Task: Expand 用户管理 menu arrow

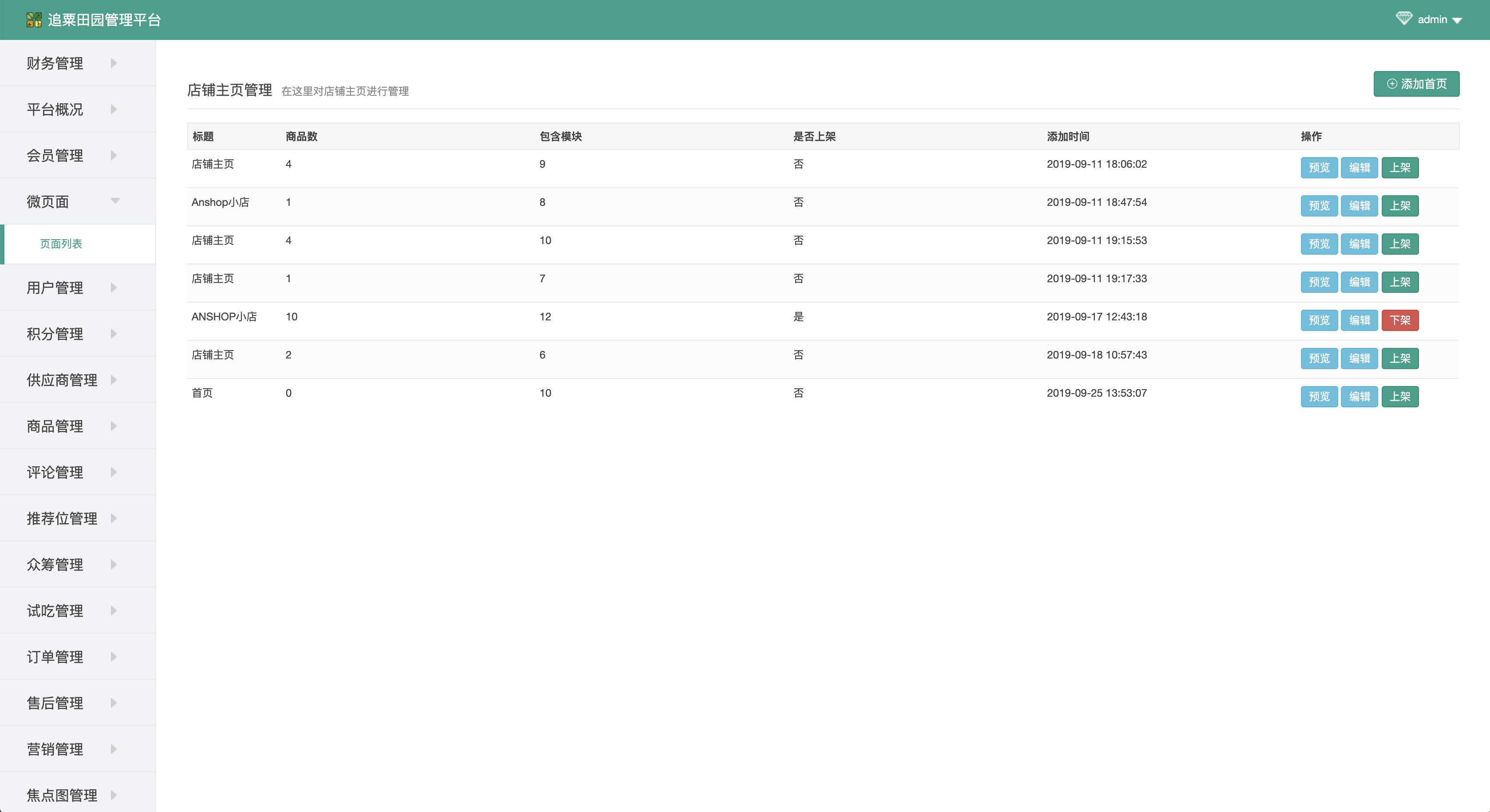Action: pyautogui.click(x=114, y=288)
